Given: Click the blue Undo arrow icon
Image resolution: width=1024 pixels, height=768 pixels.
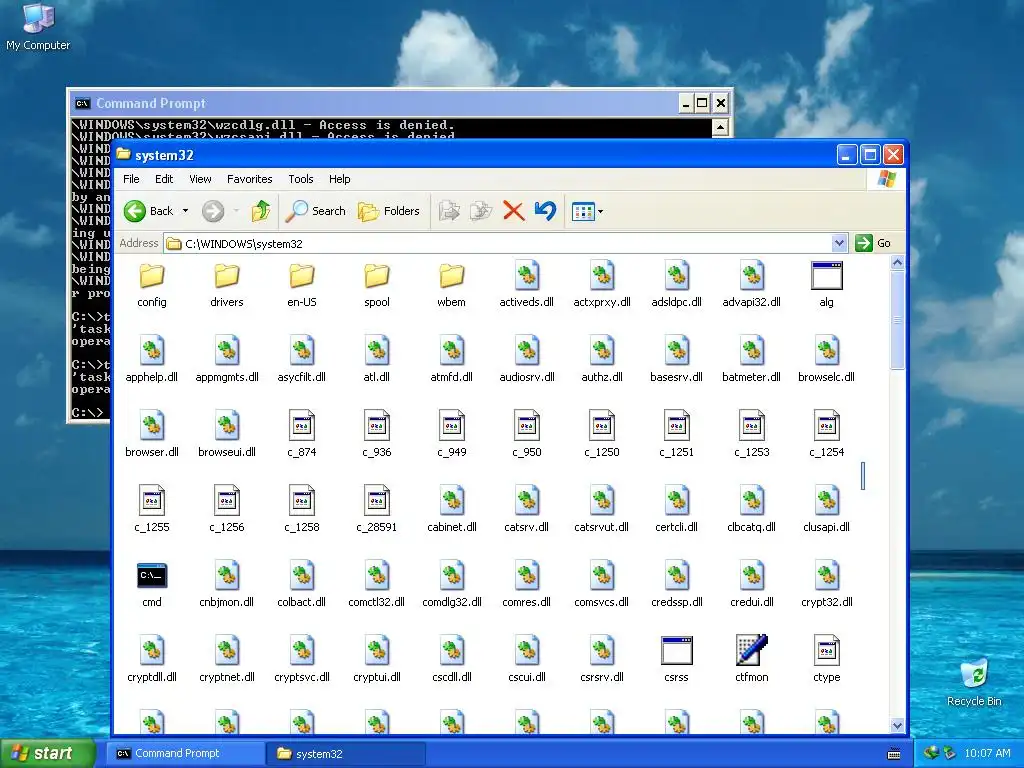Looking at the screenshot, I should coord(545,211).
